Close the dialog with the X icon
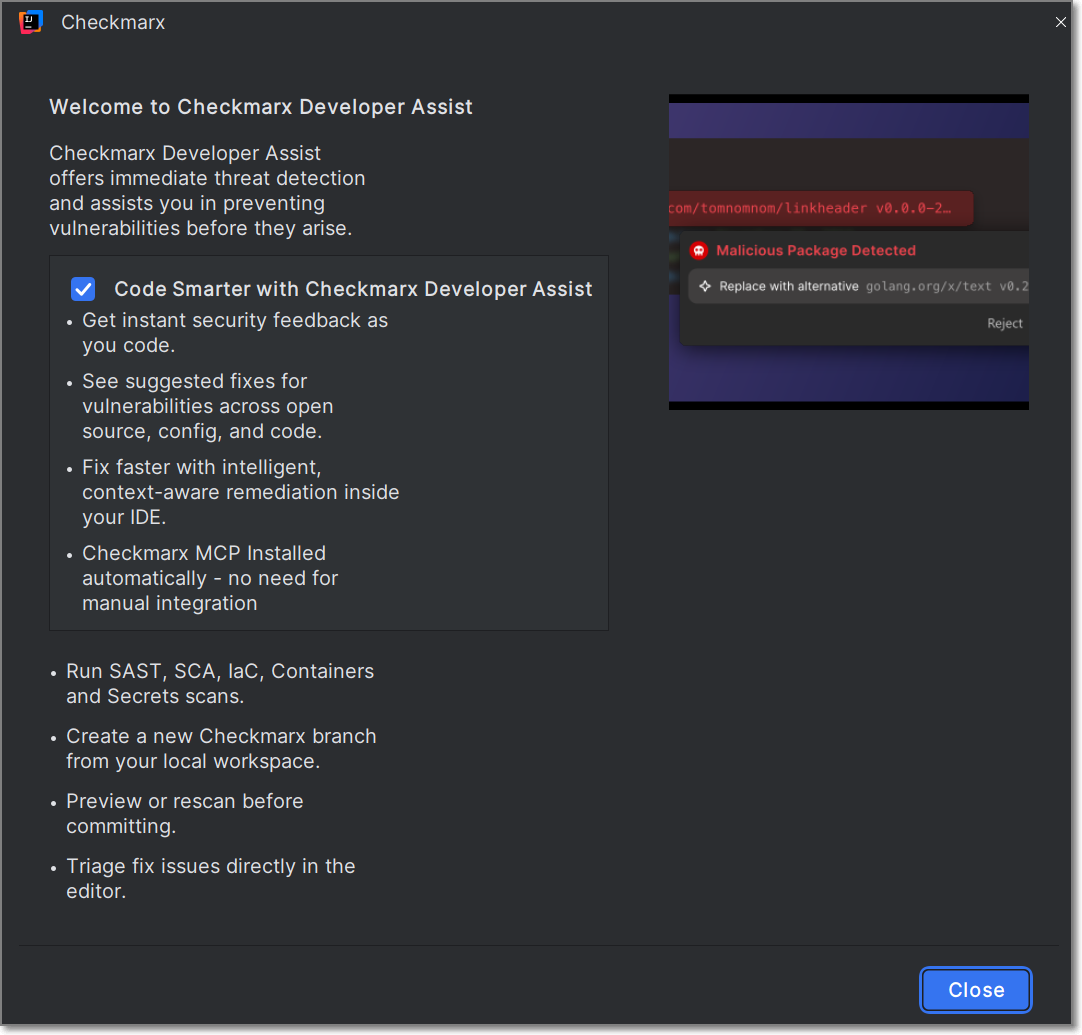Viewport: 1082px width, 1035px height. (1061, 22)
